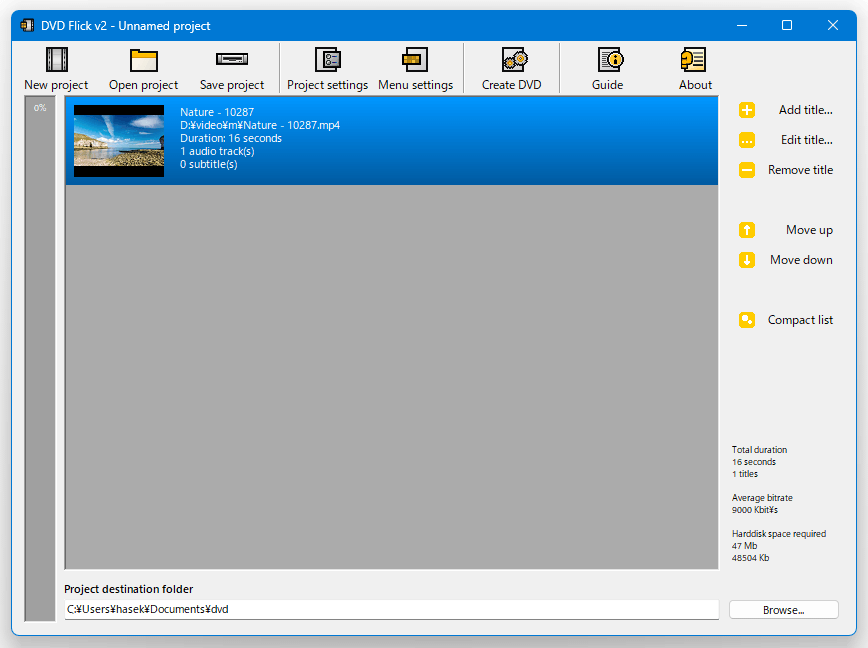Image resolution: width=868 pixels, height=648 pixels.
Task: Click the DVD Flick app icon in title bar
Action: [x=27, y=25]
